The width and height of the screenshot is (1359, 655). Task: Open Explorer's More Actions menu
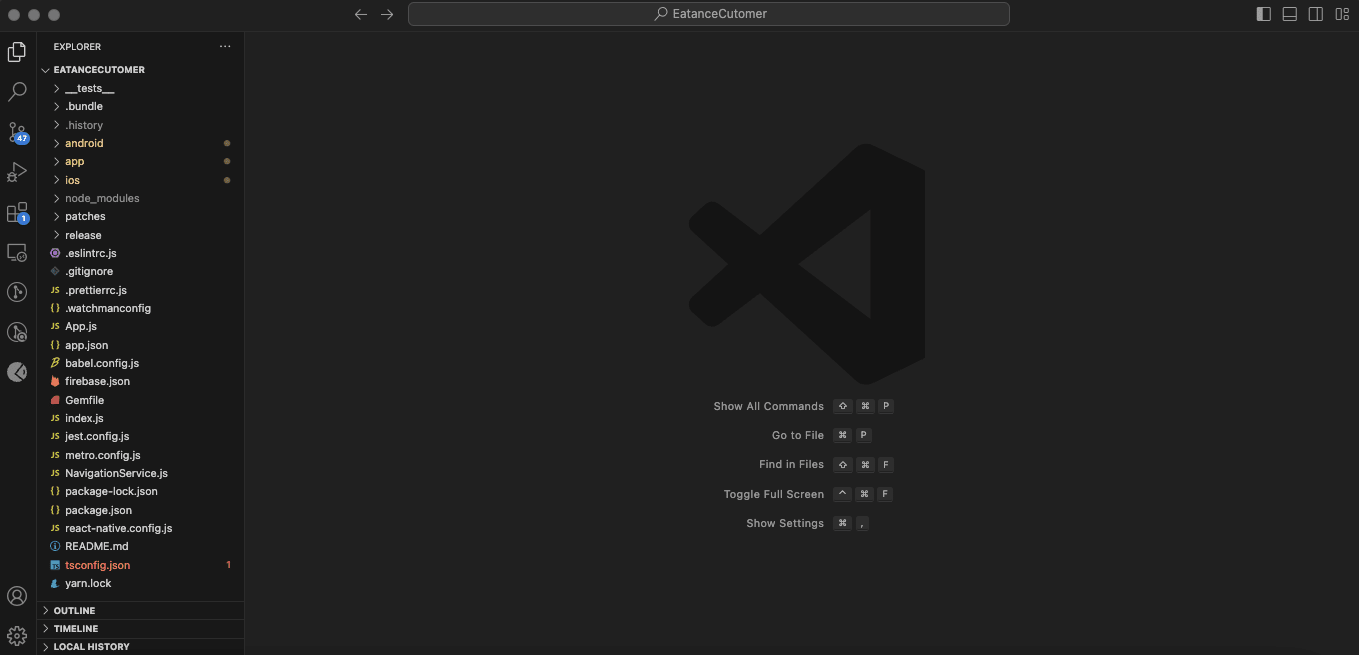pos(224,46)
